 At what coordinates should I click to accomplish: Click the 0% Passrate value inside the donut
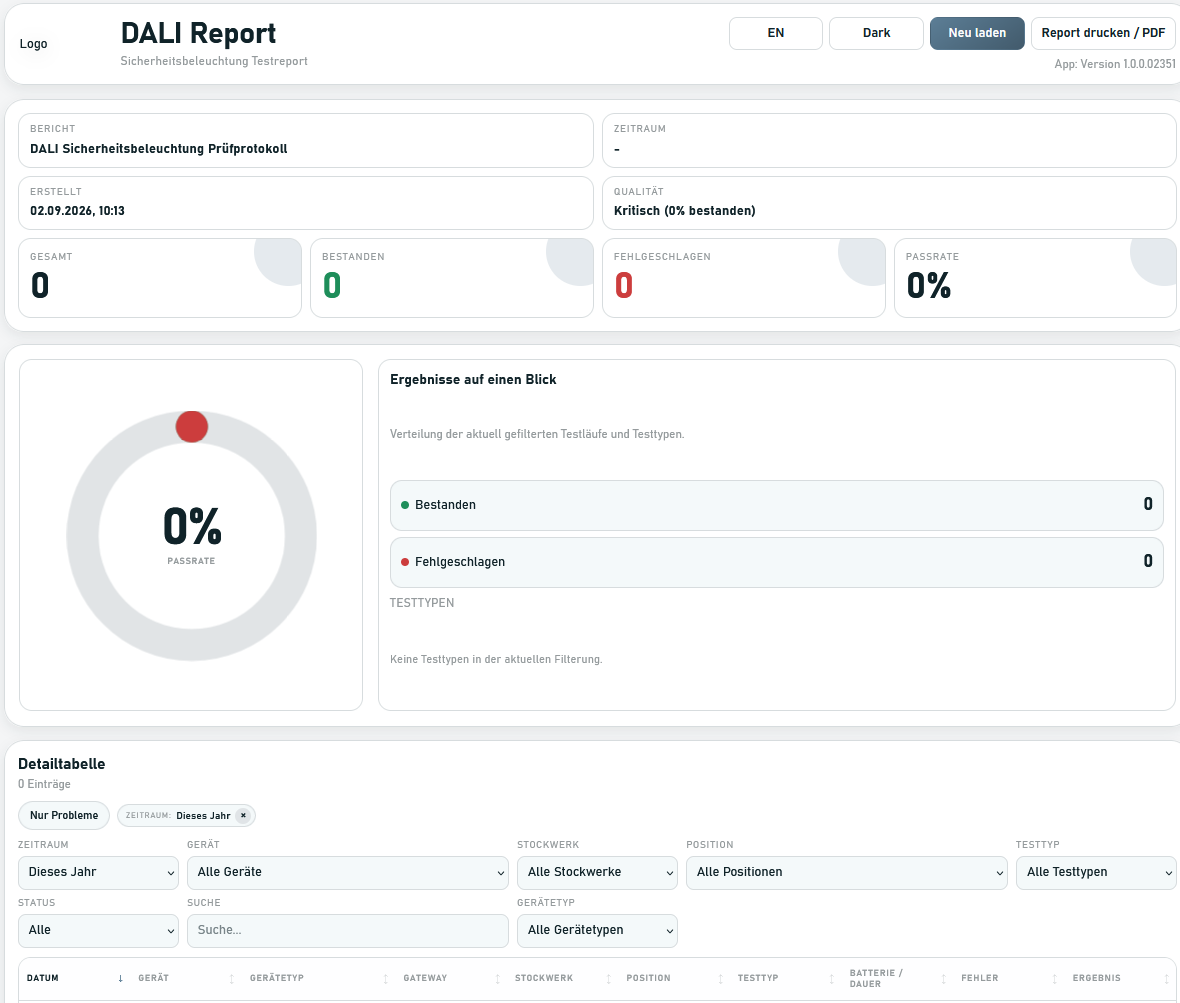tap(192, 525)
